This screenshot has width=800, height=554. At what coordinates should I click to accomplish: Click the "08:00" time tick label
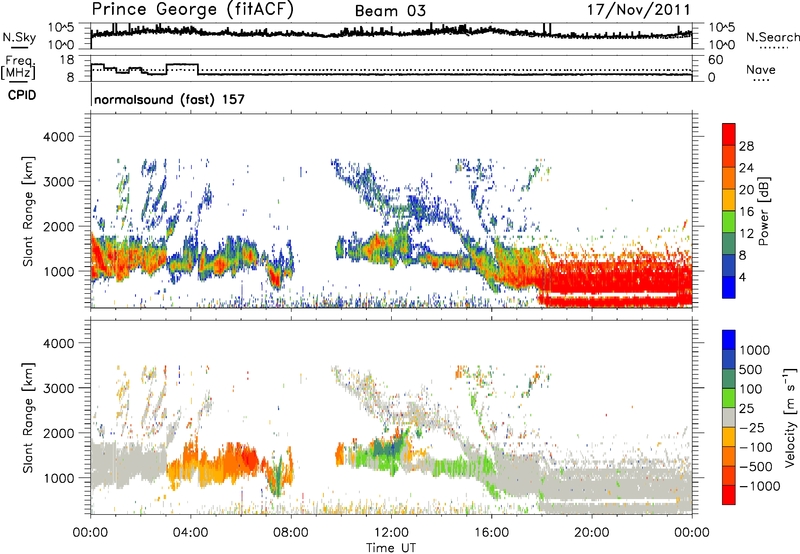coord(291,533)
